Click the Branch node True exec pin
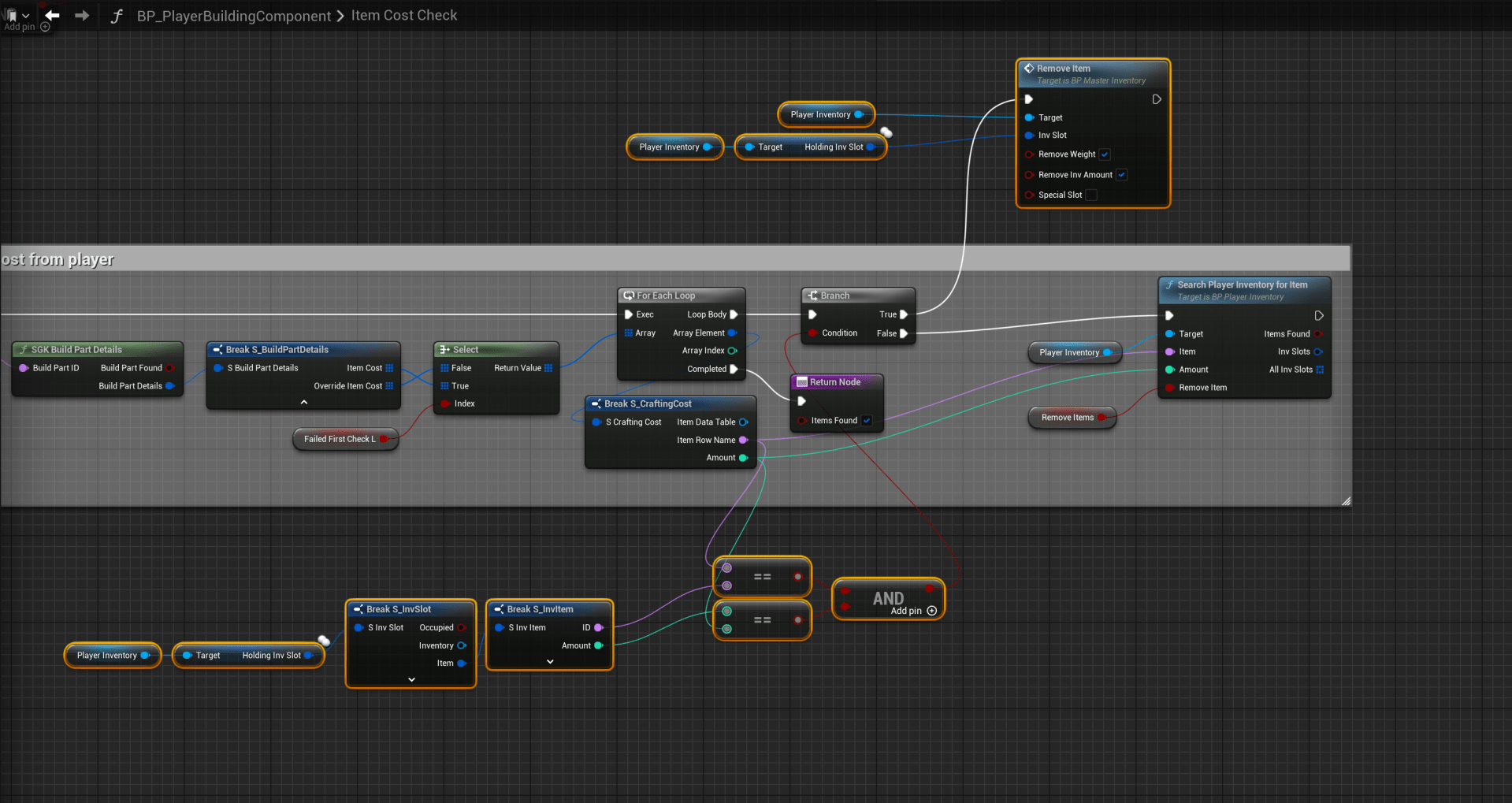1512x803 pixels. (904, 314)
